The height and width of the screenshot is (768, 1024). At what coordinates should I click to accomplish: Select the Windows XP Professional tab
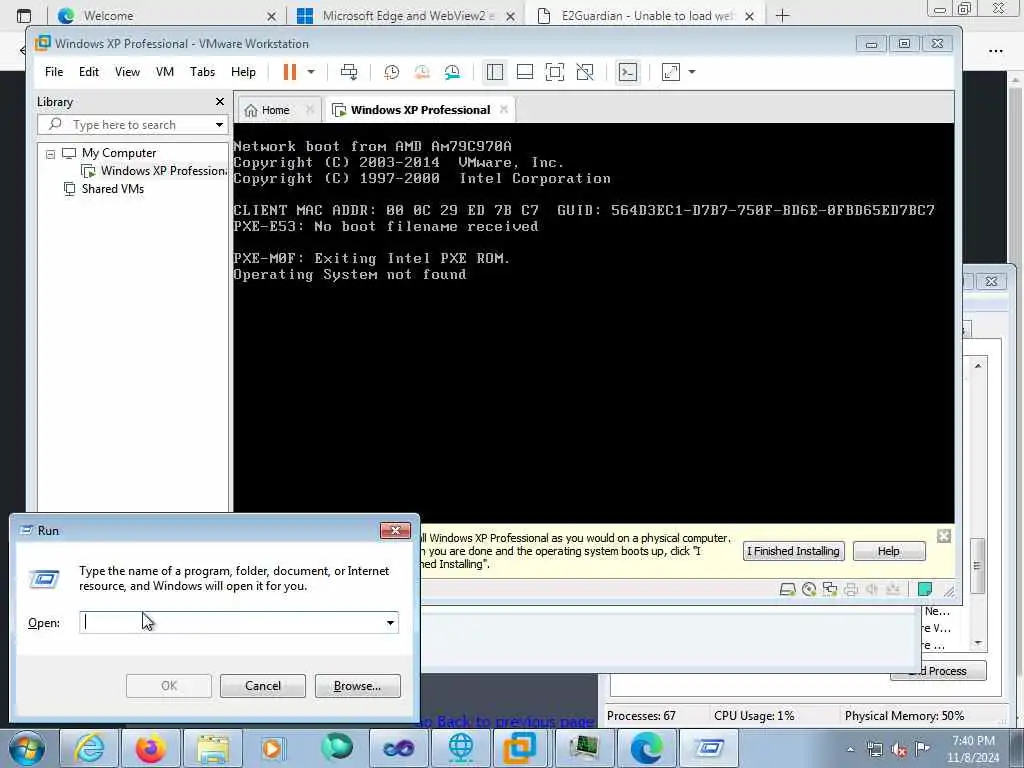(x=420, y=110)
